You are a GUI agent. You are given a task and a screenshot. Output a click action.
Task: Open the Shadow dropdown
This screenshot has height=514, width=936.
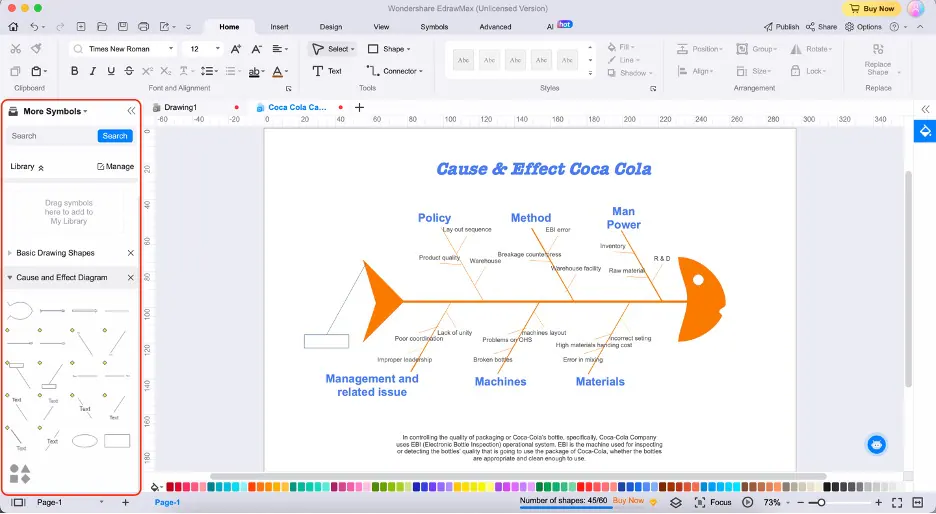click(x=630, y=73)
